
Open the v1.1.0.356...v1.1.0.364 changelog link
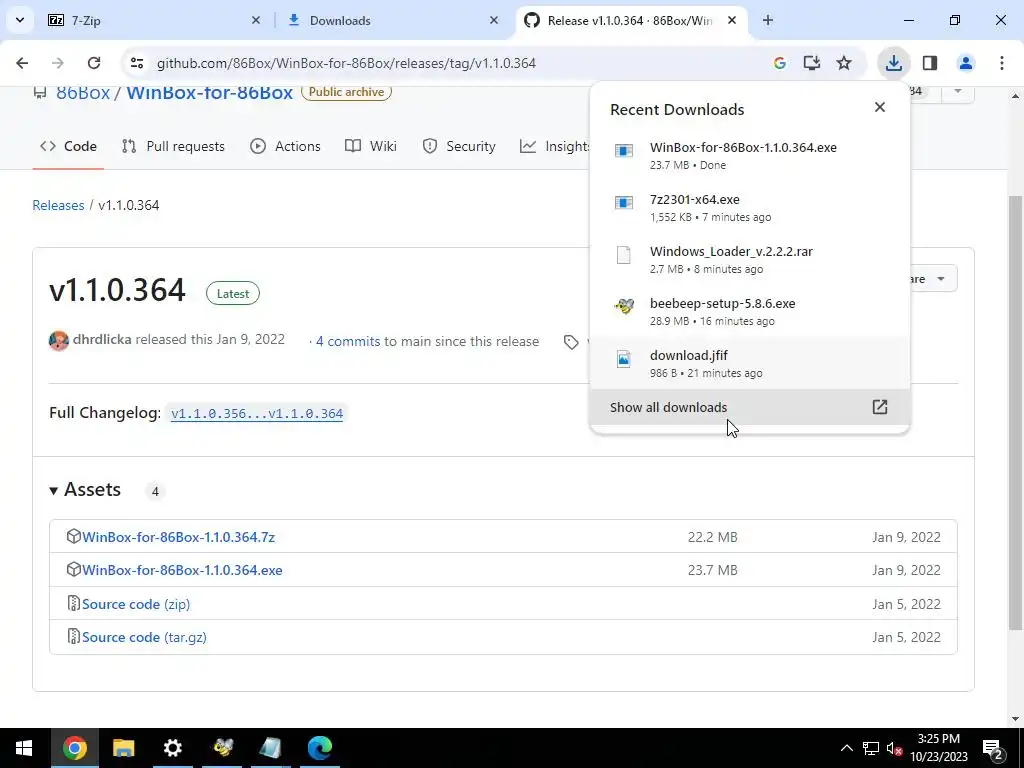point(257,413)
